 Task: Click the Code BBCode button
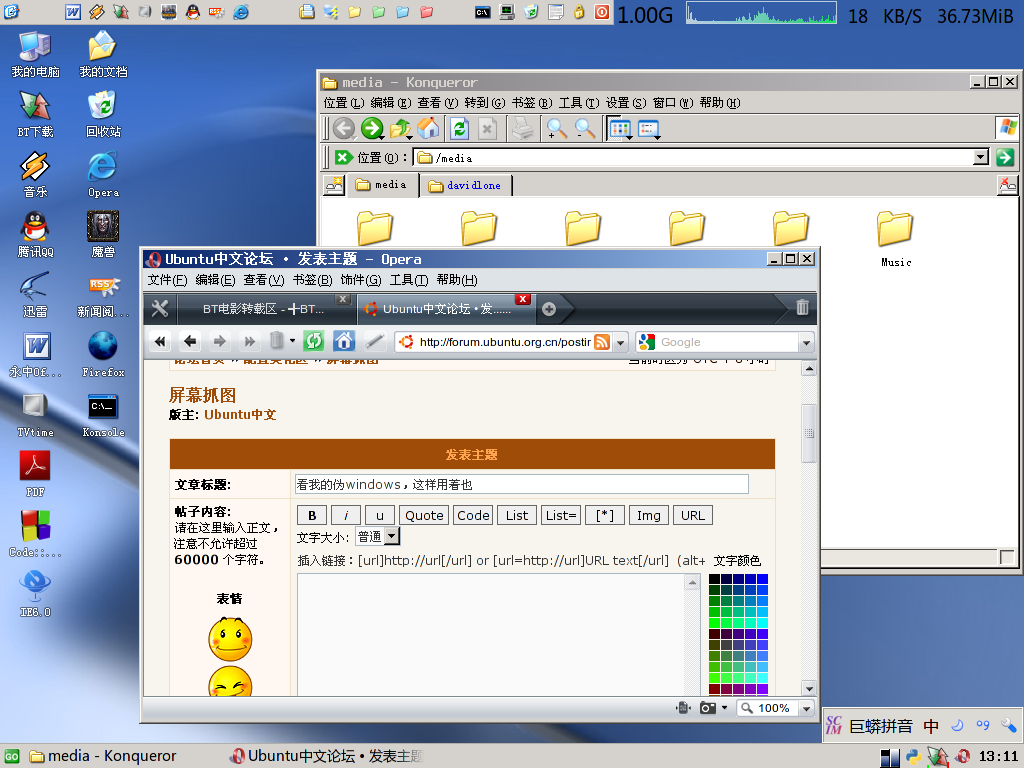point(473,515)
